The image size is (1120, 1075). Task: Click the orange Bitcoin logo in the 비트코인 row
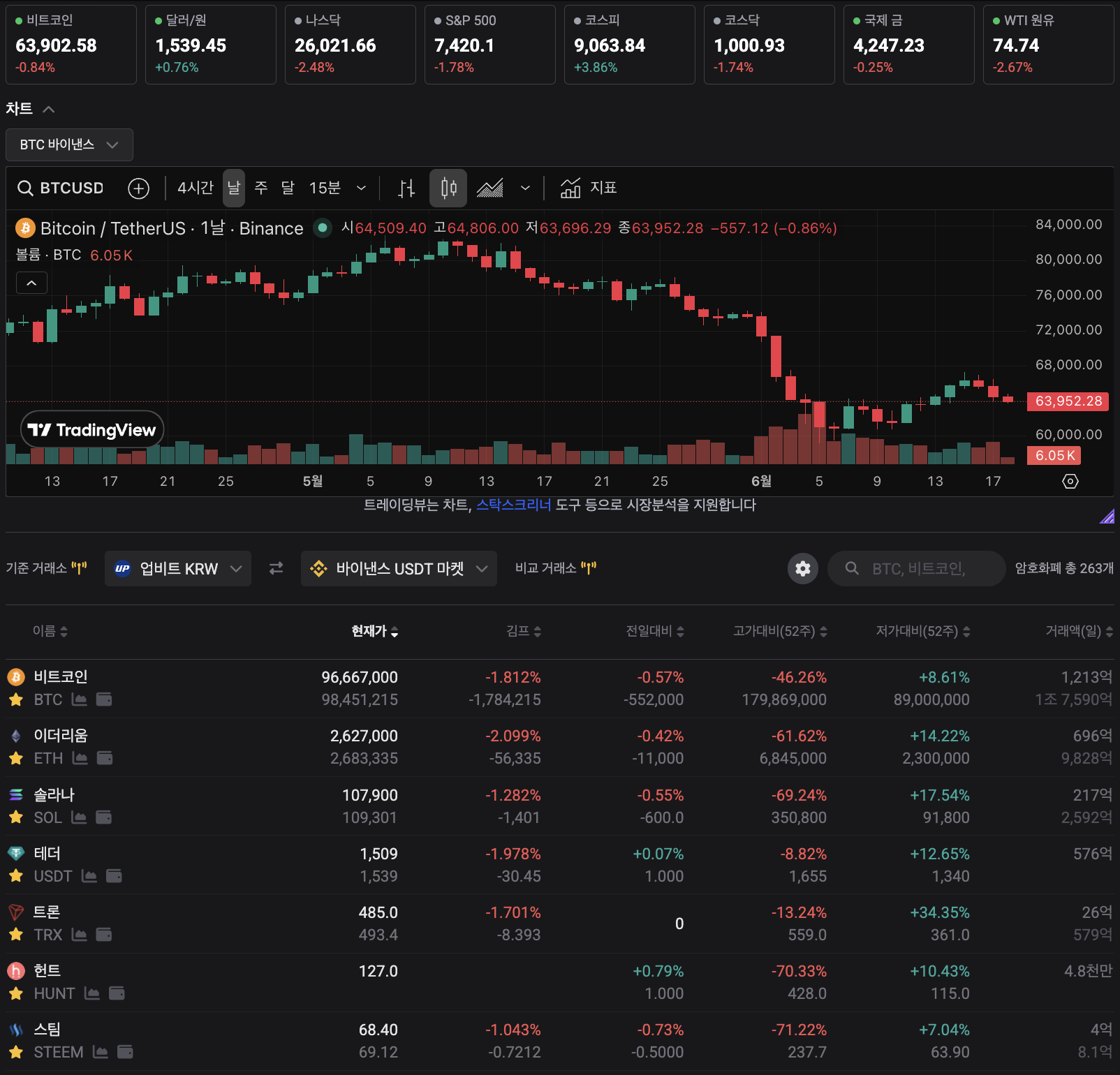coord(16,676)
